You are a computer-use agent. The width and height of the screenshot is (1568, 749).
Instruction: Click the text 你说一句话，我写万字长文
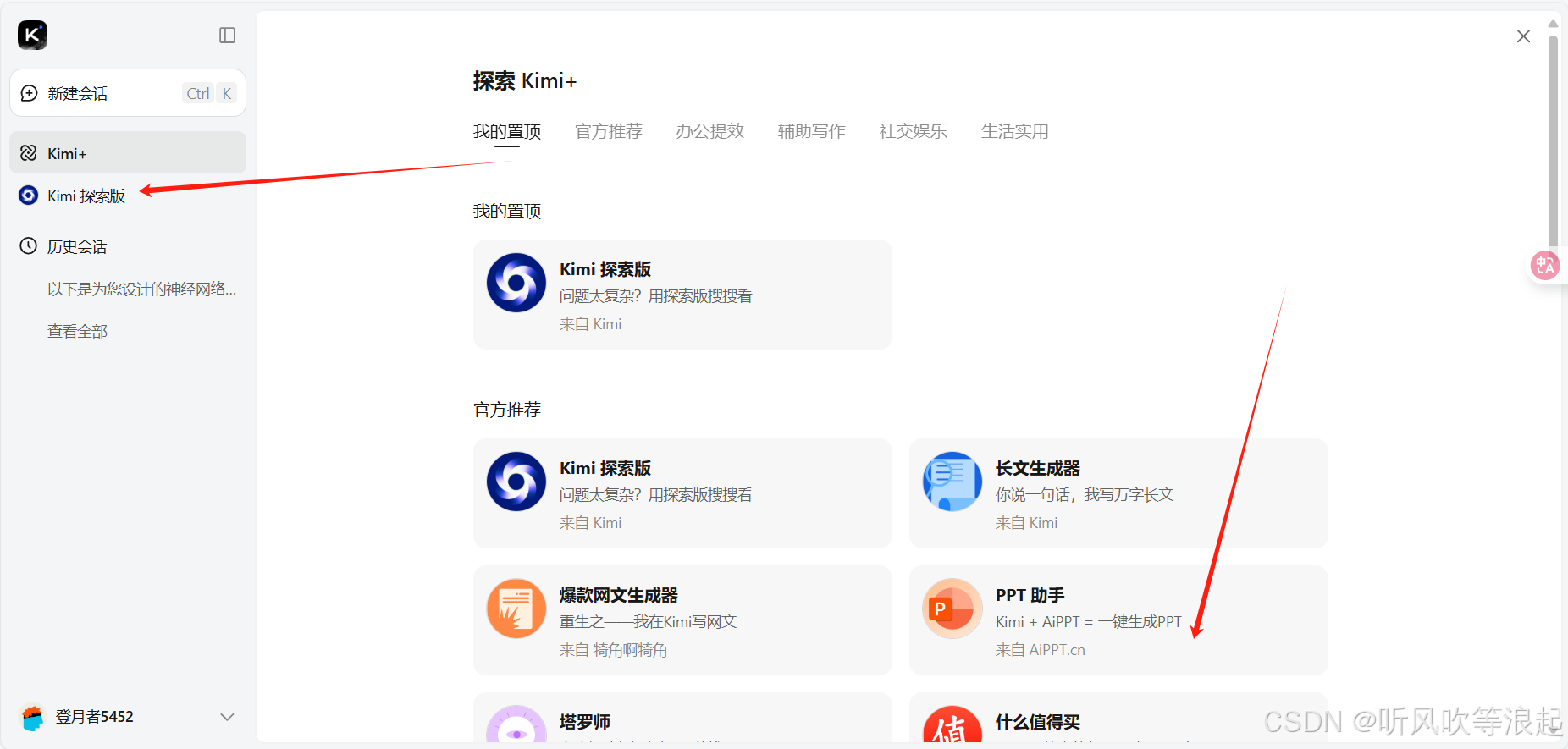coord(1085,494)
